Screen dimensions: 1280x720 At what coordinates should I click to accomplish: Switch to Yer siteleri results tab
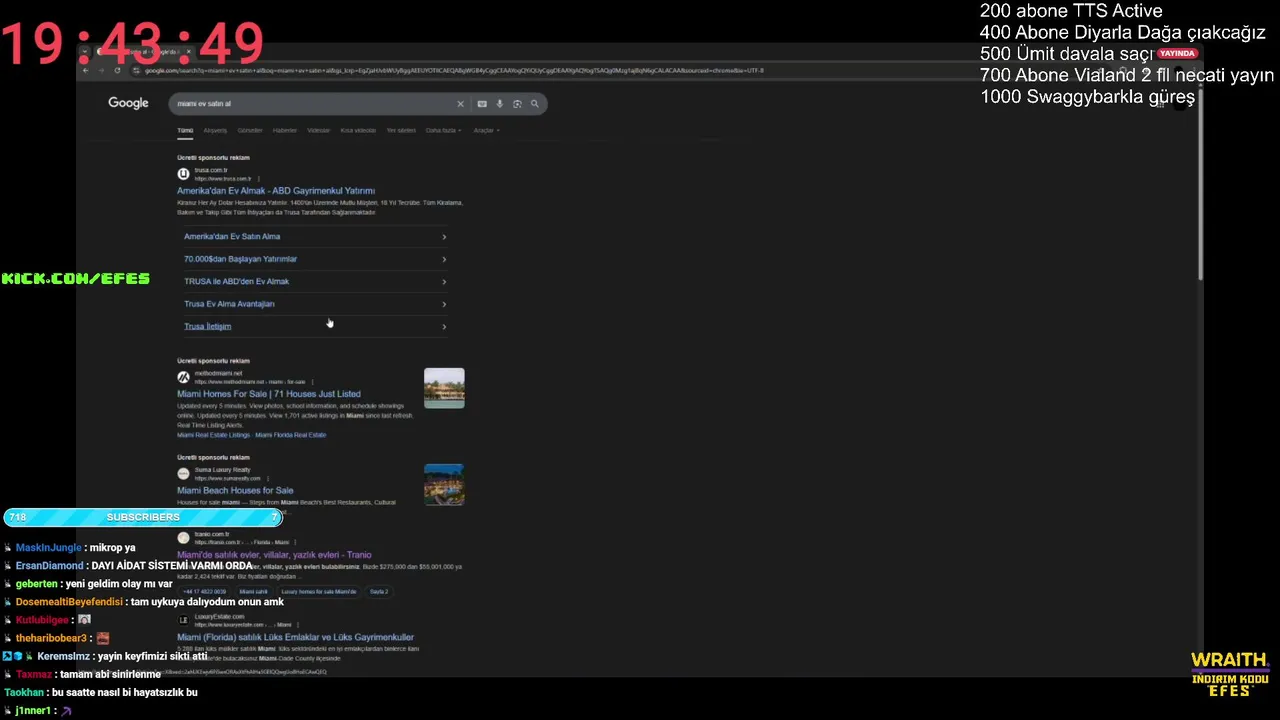(x=401, y=130)
